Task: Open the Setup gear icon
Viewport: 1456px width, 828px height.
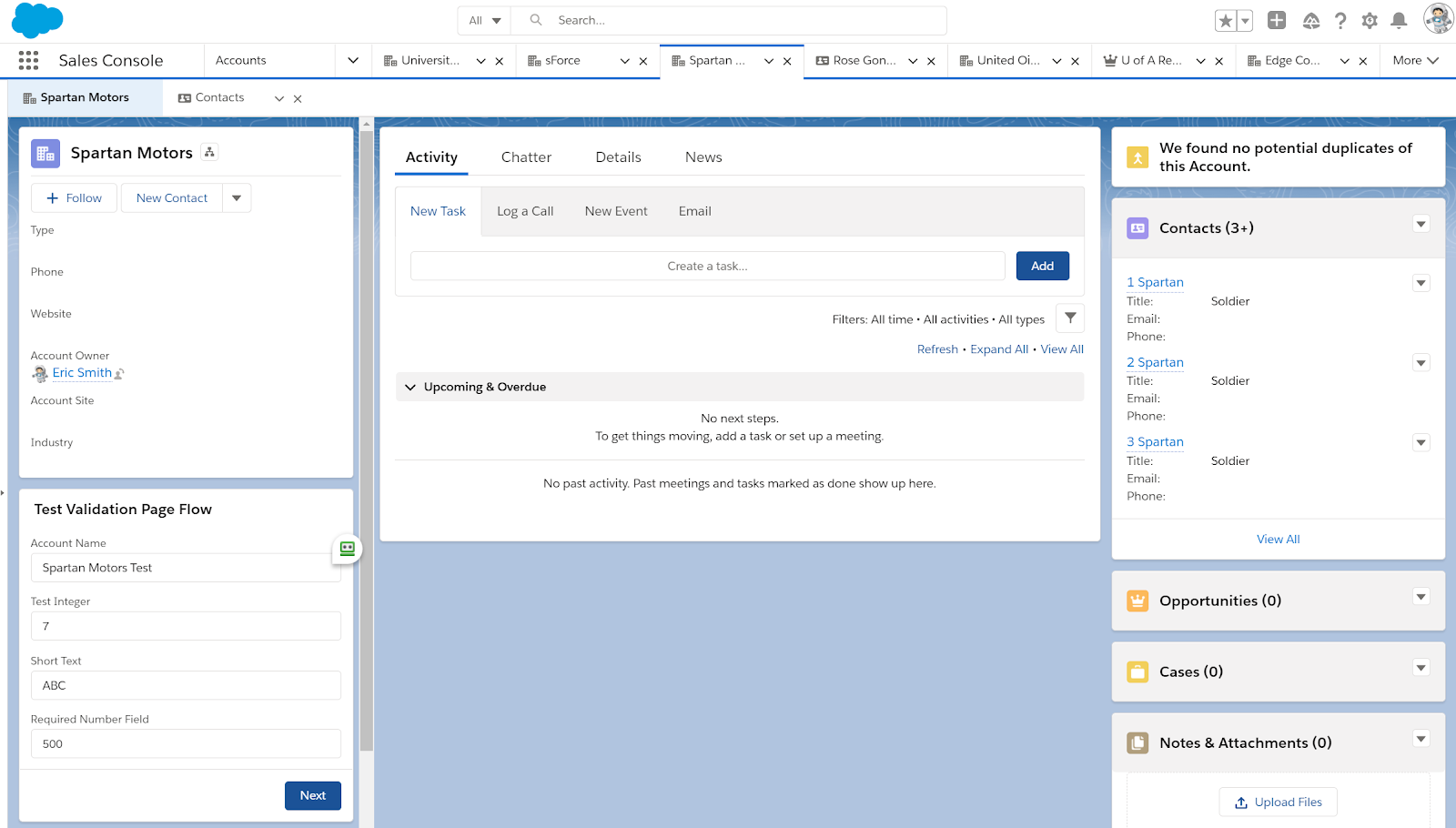Action: pyautogui.click(x=1370, y=20)
